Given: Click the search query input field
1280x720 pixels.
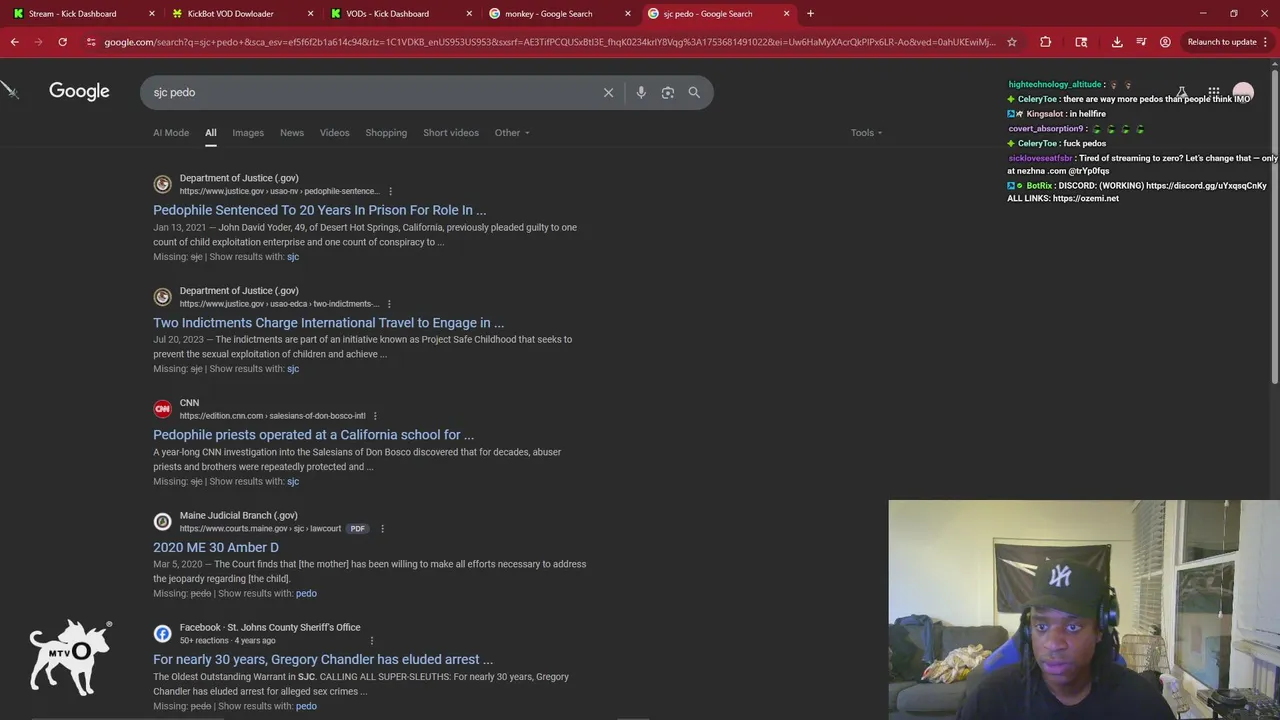Looking at the screenshot, I should [x=370, y=92].
